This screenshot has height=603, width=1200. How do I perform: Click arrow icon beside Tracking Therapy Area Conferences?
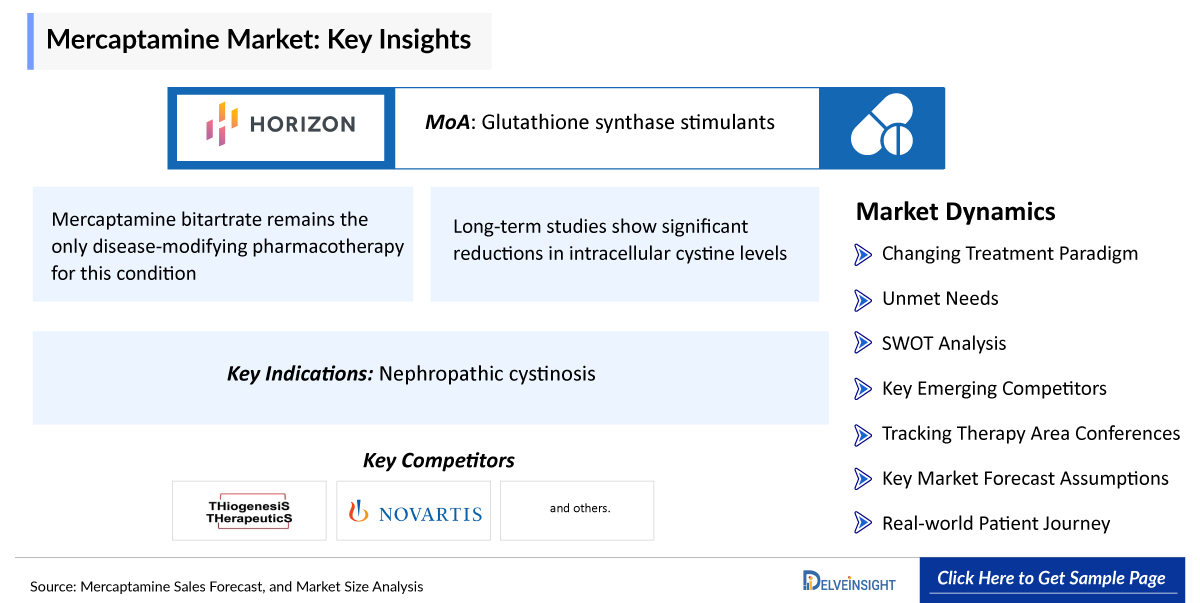click(x=863, y=434)
